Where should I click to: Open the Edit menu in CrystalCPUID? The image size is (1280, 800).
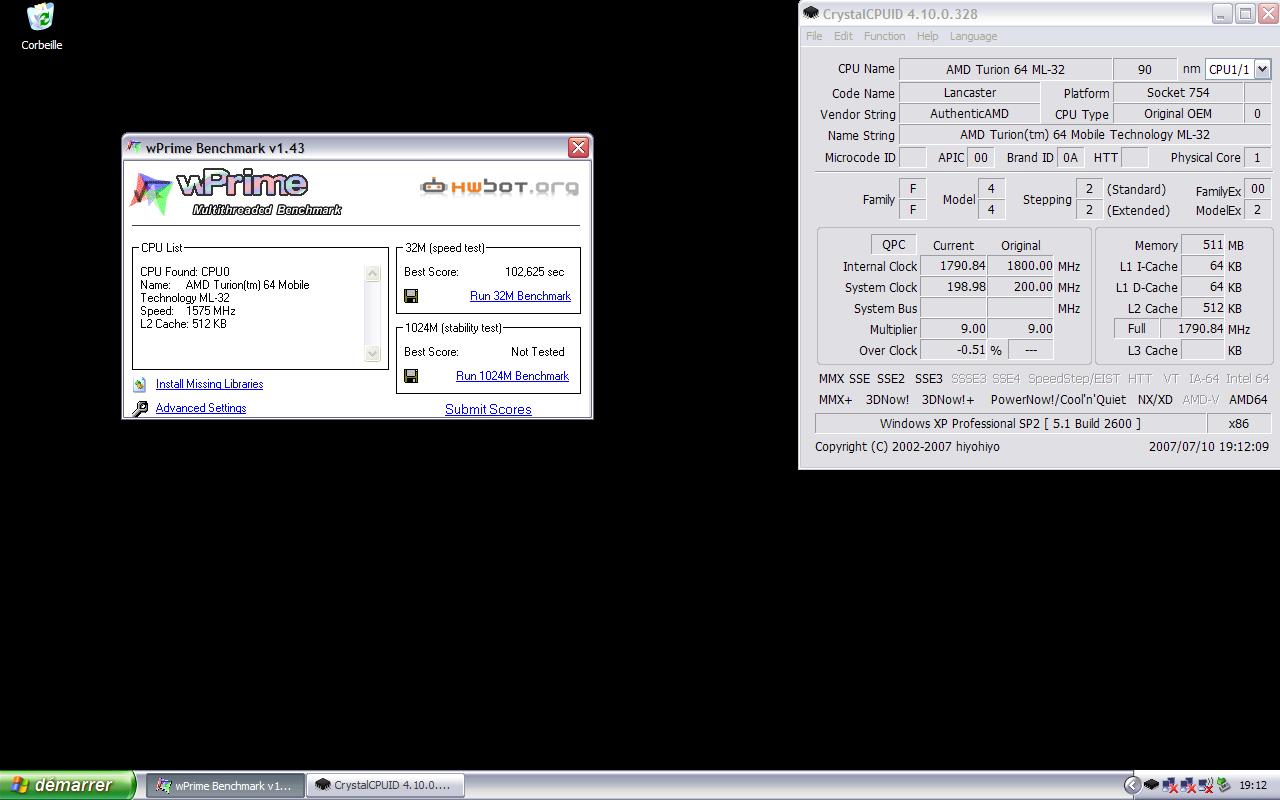[x=843, y=36]
